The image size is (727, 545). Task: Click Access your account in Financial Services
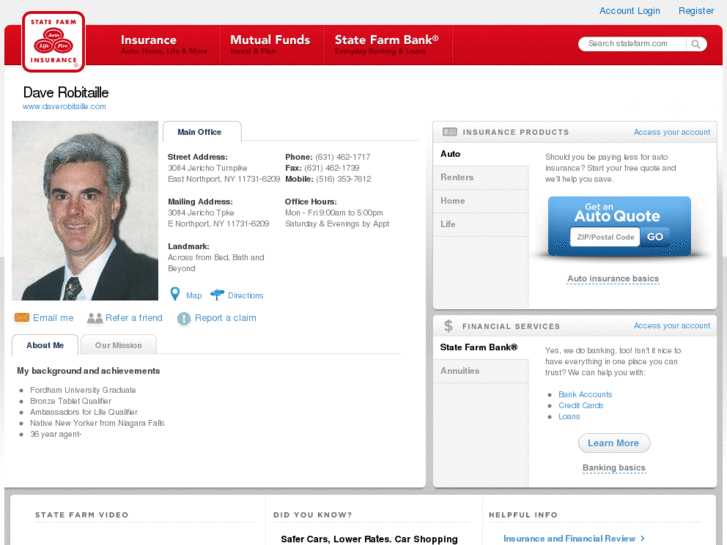tap(672, 326)
